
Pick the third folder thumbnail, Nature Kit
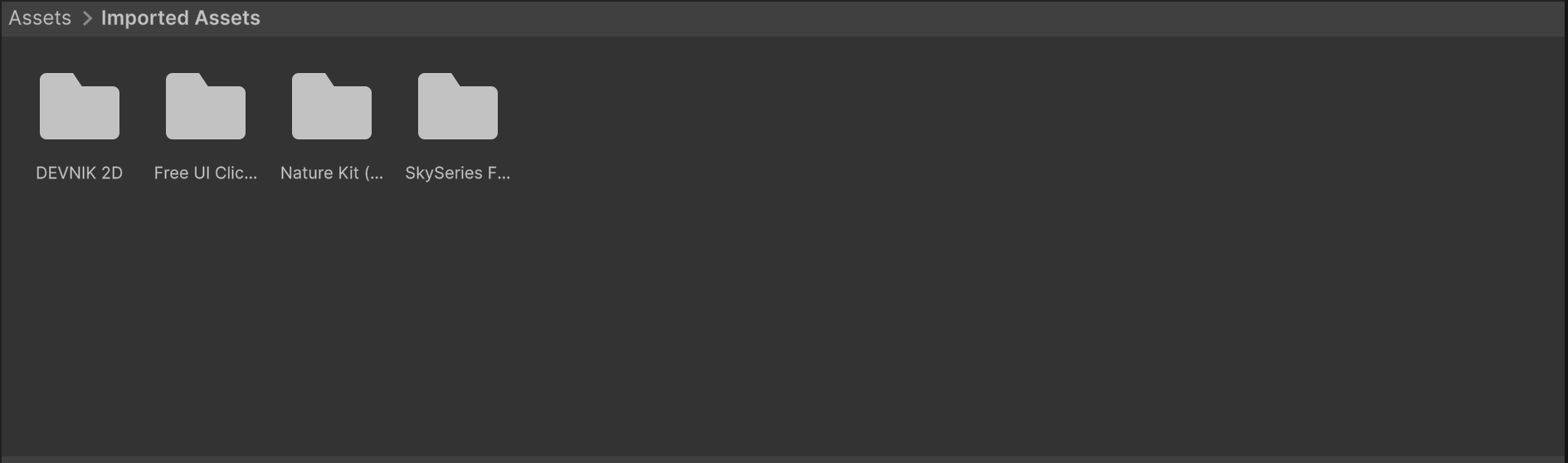(x=332, y=106)
